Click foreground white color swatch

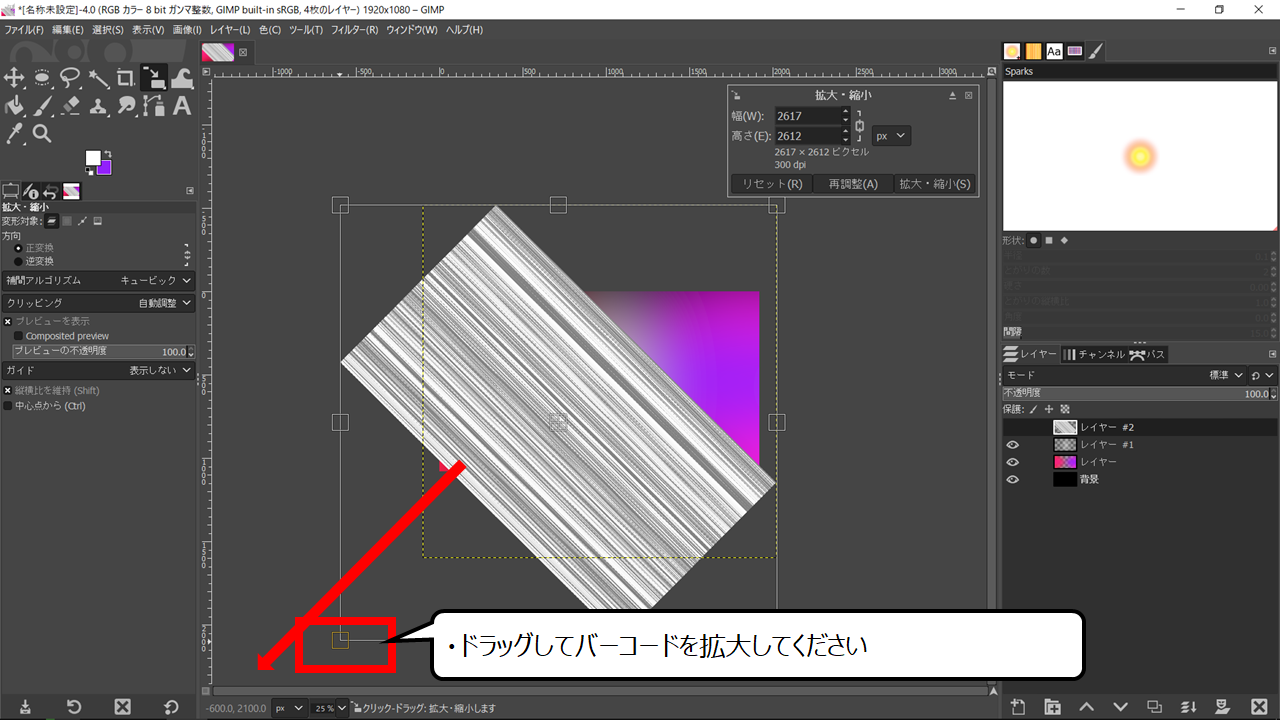point(93,158)
